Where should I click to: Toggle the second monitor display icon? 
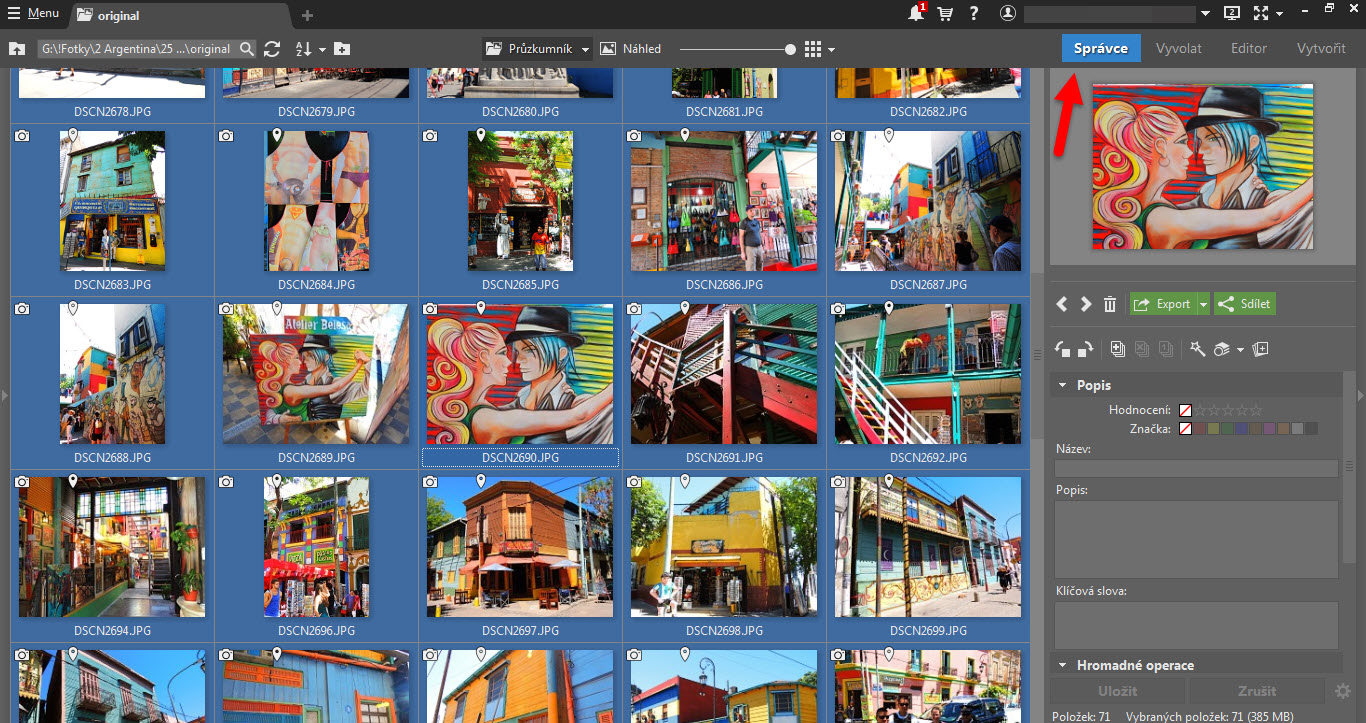click(1232, 14)
